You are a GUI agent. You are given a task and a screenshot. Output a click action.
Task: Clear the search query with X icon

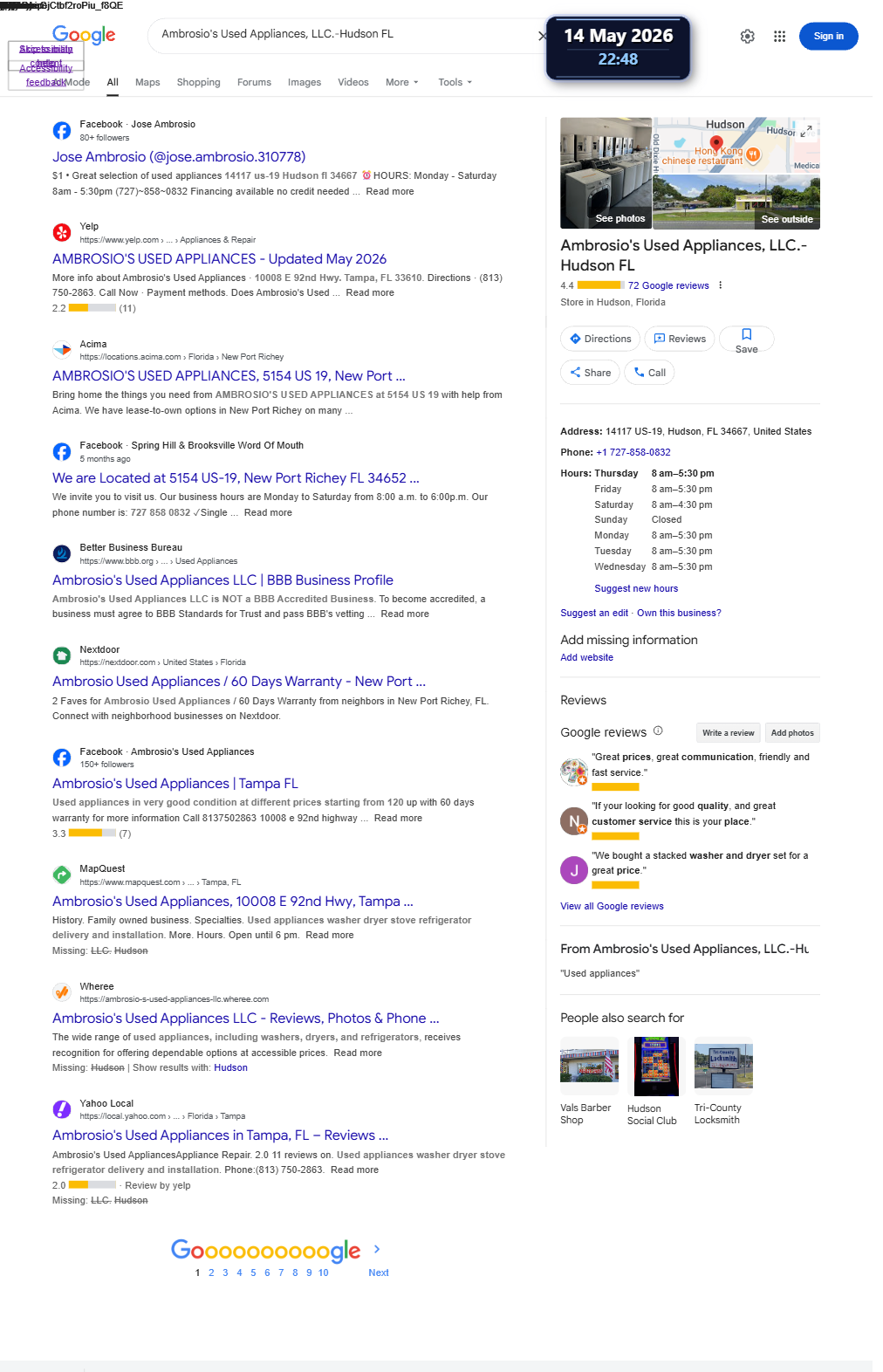(x=543, y=36)
